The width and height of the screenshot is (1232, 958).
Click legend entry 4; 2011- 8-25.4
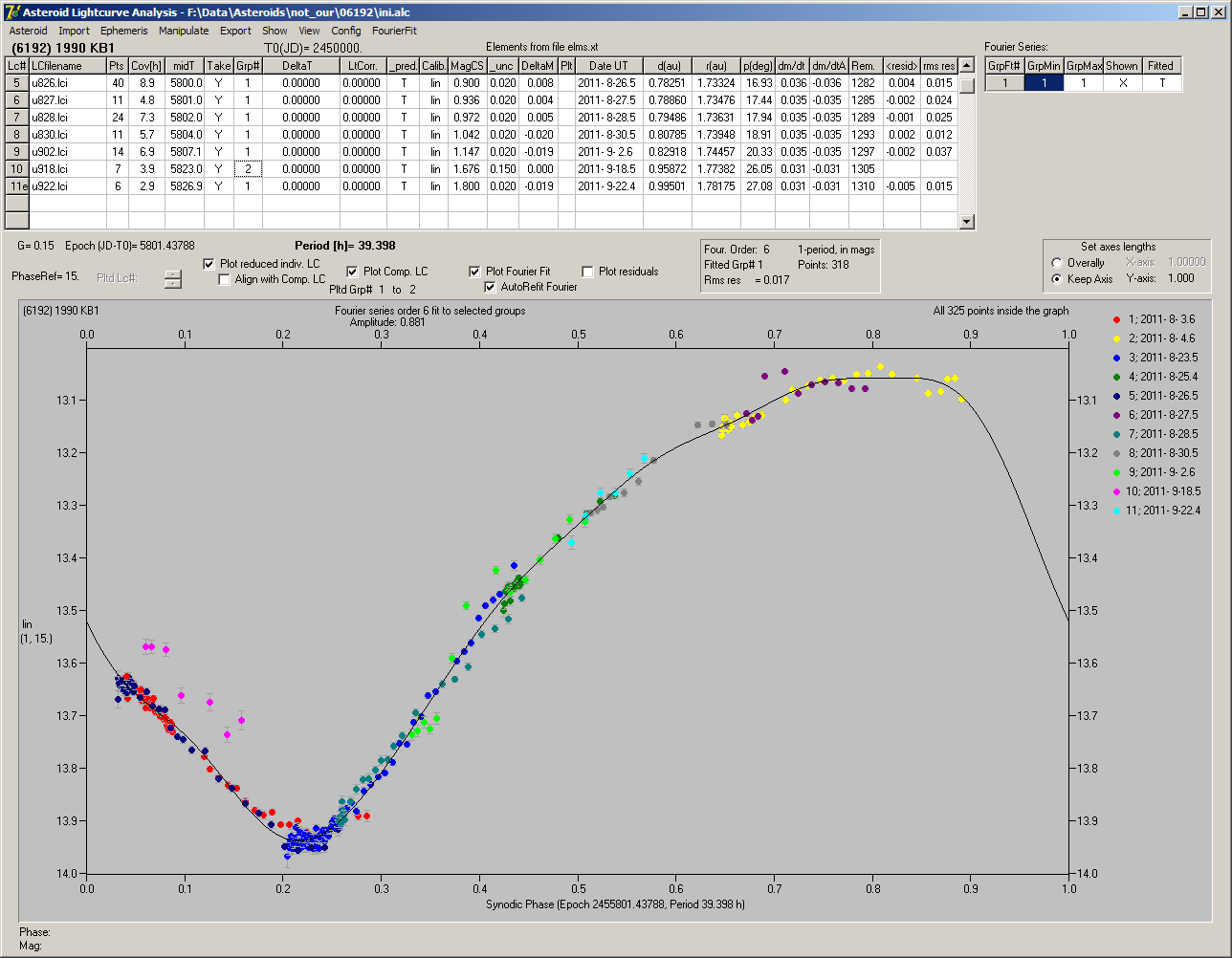point(1155,377)
